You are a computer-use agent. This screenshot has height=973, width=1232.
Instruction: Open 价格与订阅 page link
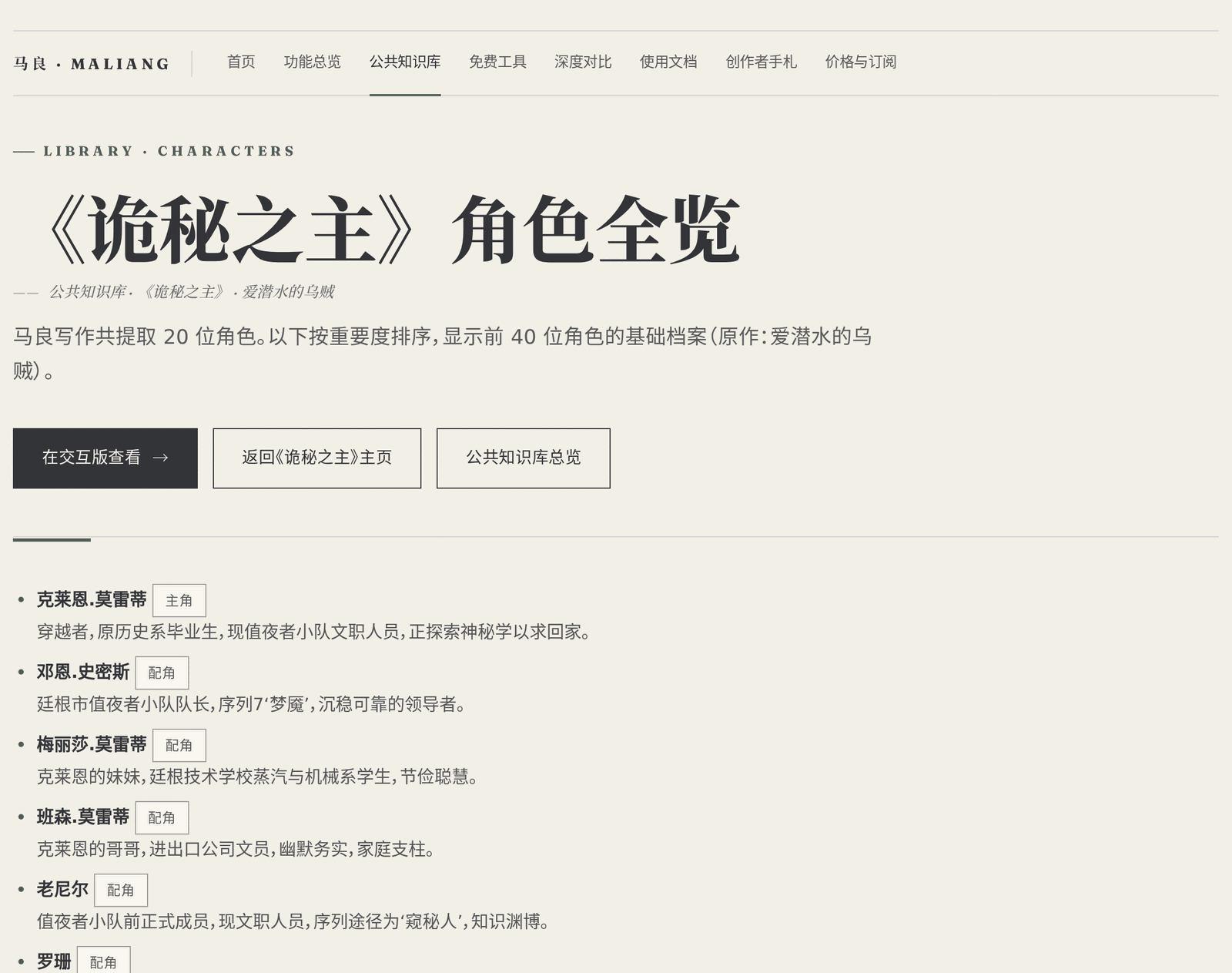point(861,62)
